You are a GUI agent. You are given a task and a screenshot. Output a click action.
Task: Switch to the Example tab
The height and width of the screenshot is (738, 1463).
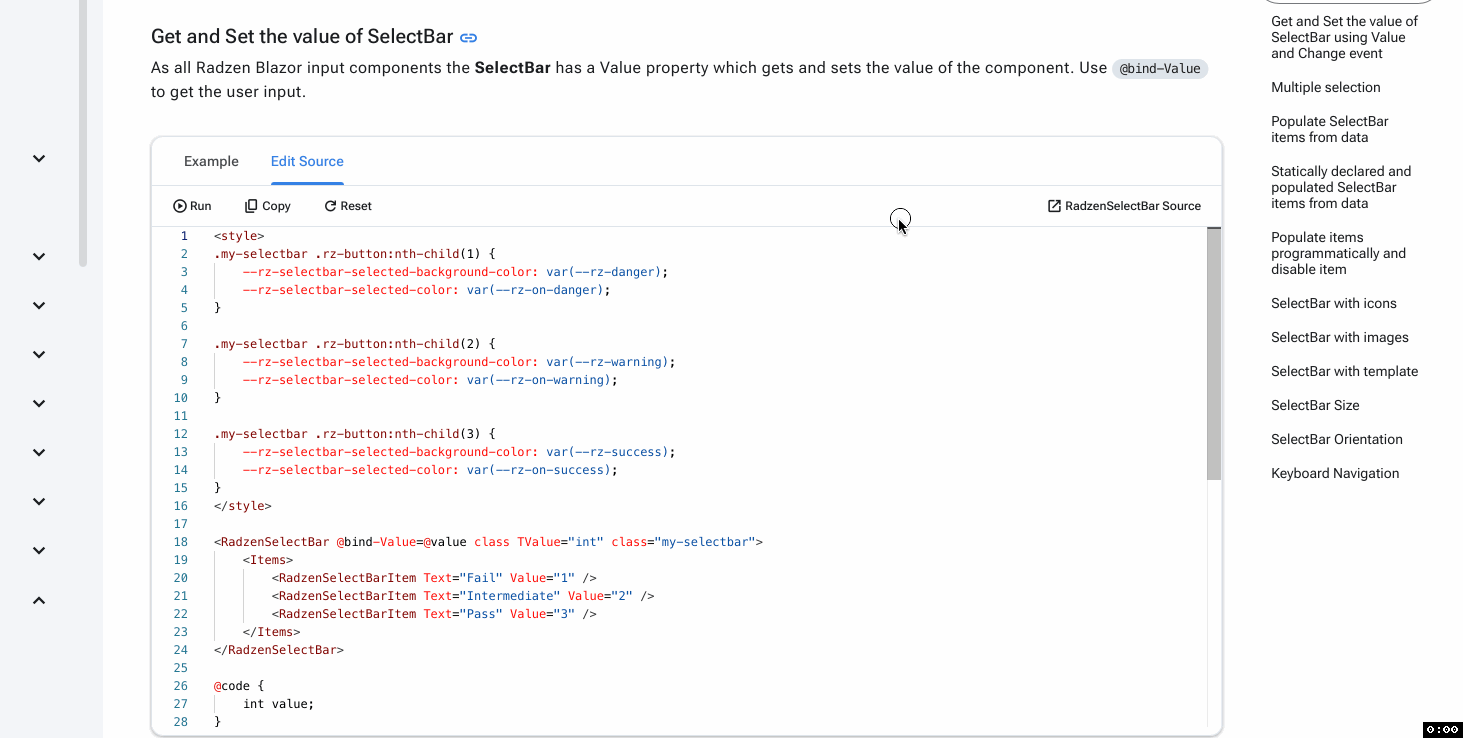[x=211, y=161]
